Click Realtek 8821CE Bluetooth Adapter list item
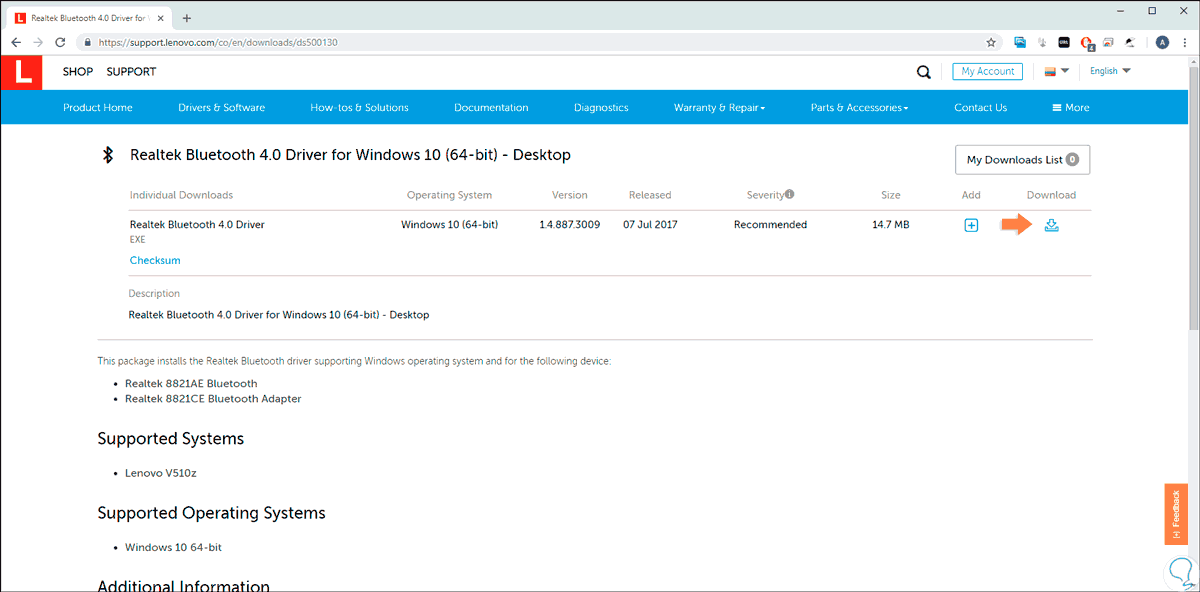 [x=213, y=399]
